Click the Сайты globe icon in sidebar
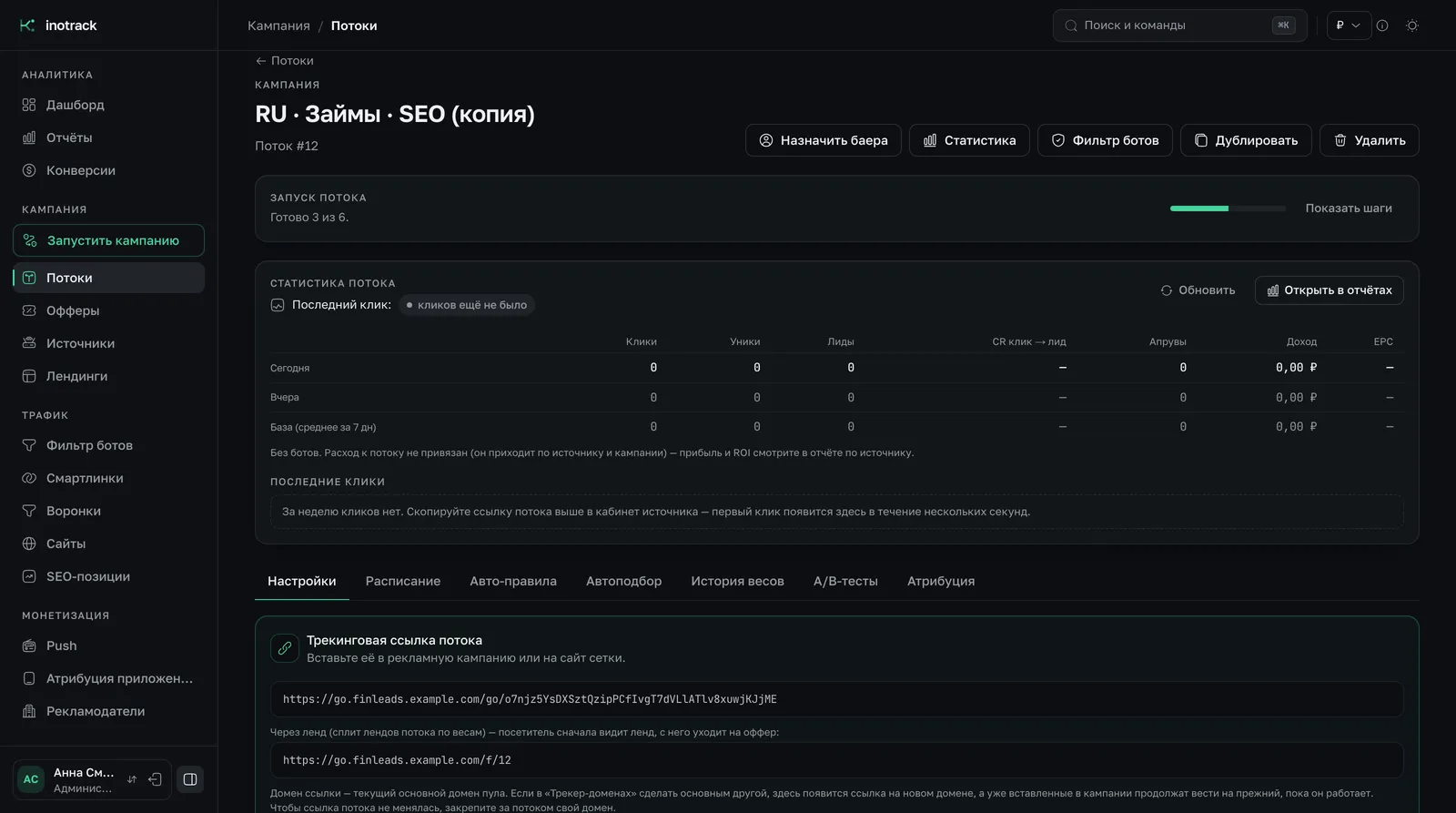 click(x=29, y=544)
